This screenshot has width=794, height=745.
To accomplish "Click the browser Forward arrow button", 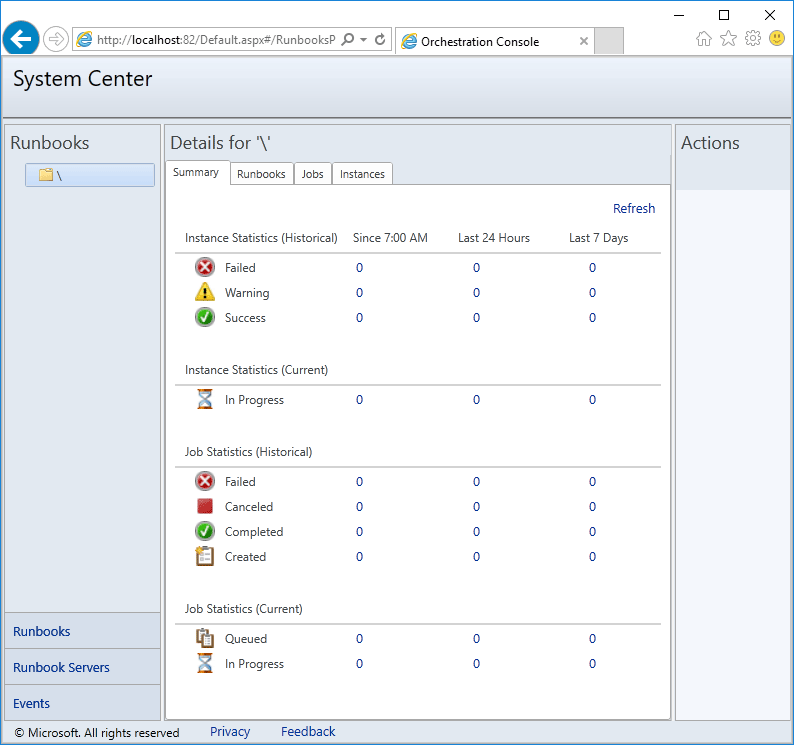I will click(55, 39).
